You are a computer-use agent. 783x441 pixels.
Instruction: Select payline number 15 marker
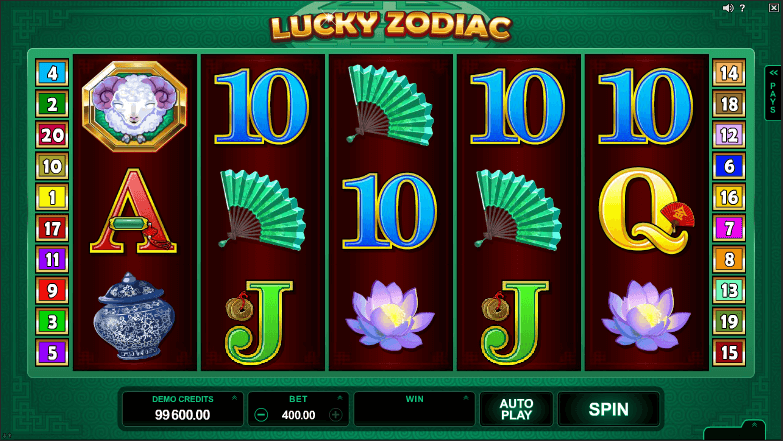click(x=729, y=353)
